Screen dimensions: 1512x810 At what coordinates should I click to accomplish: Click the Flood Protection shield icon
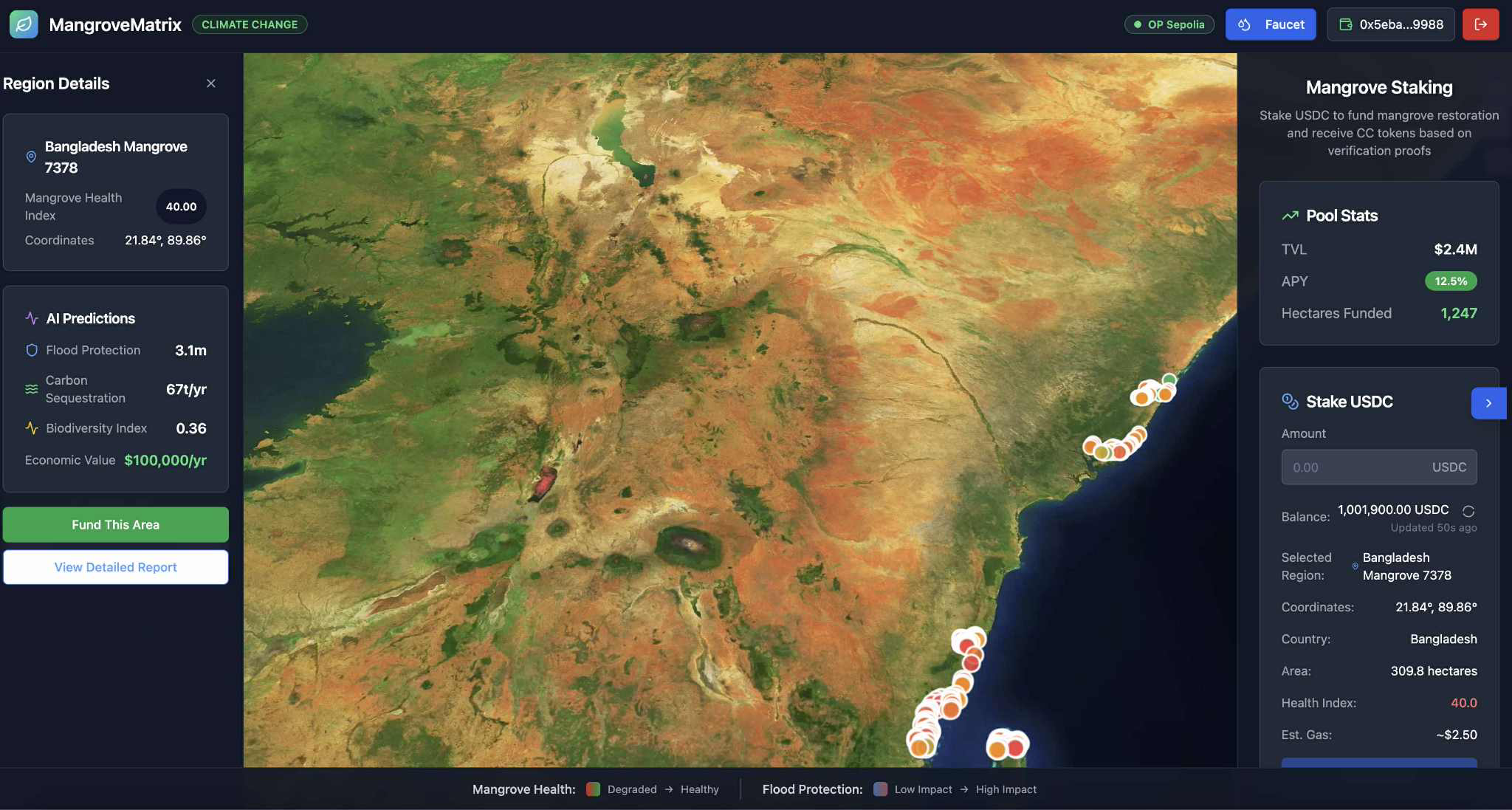point(32,350)
